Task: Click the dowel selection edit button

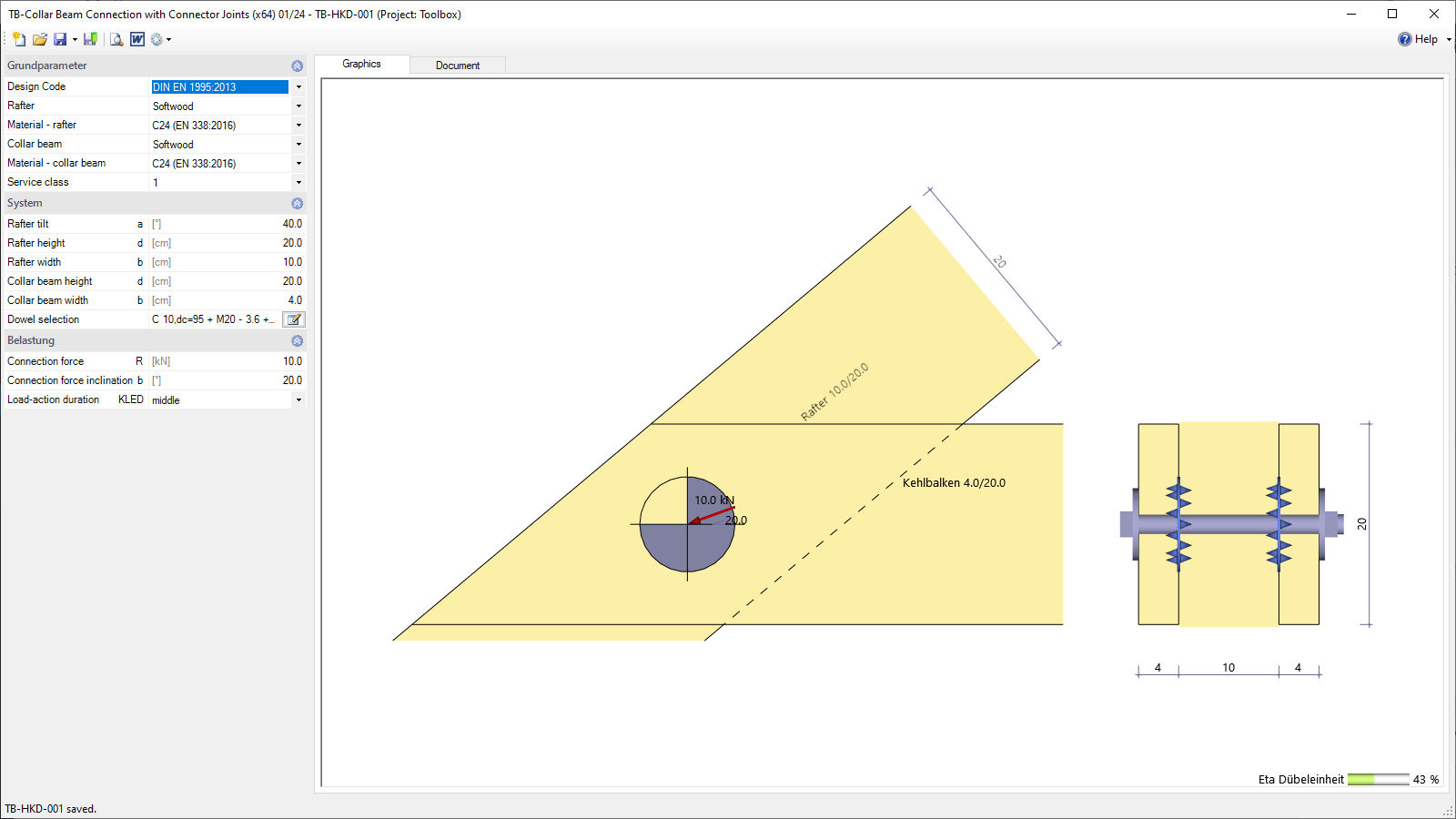Action: pyautogui.click(x=293, y=319)
